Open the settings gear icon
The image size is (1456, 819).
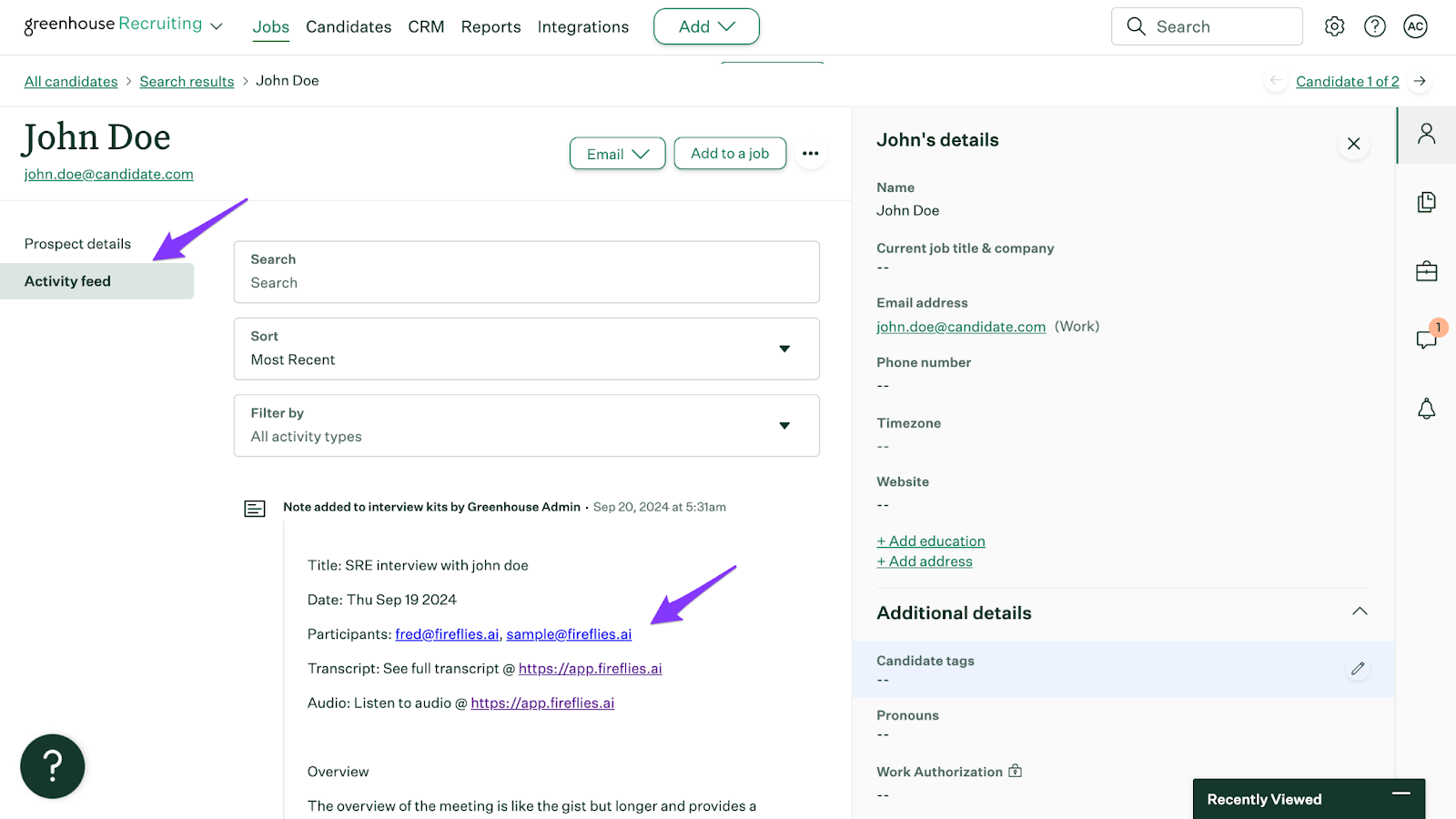(x=1334, y=26)
